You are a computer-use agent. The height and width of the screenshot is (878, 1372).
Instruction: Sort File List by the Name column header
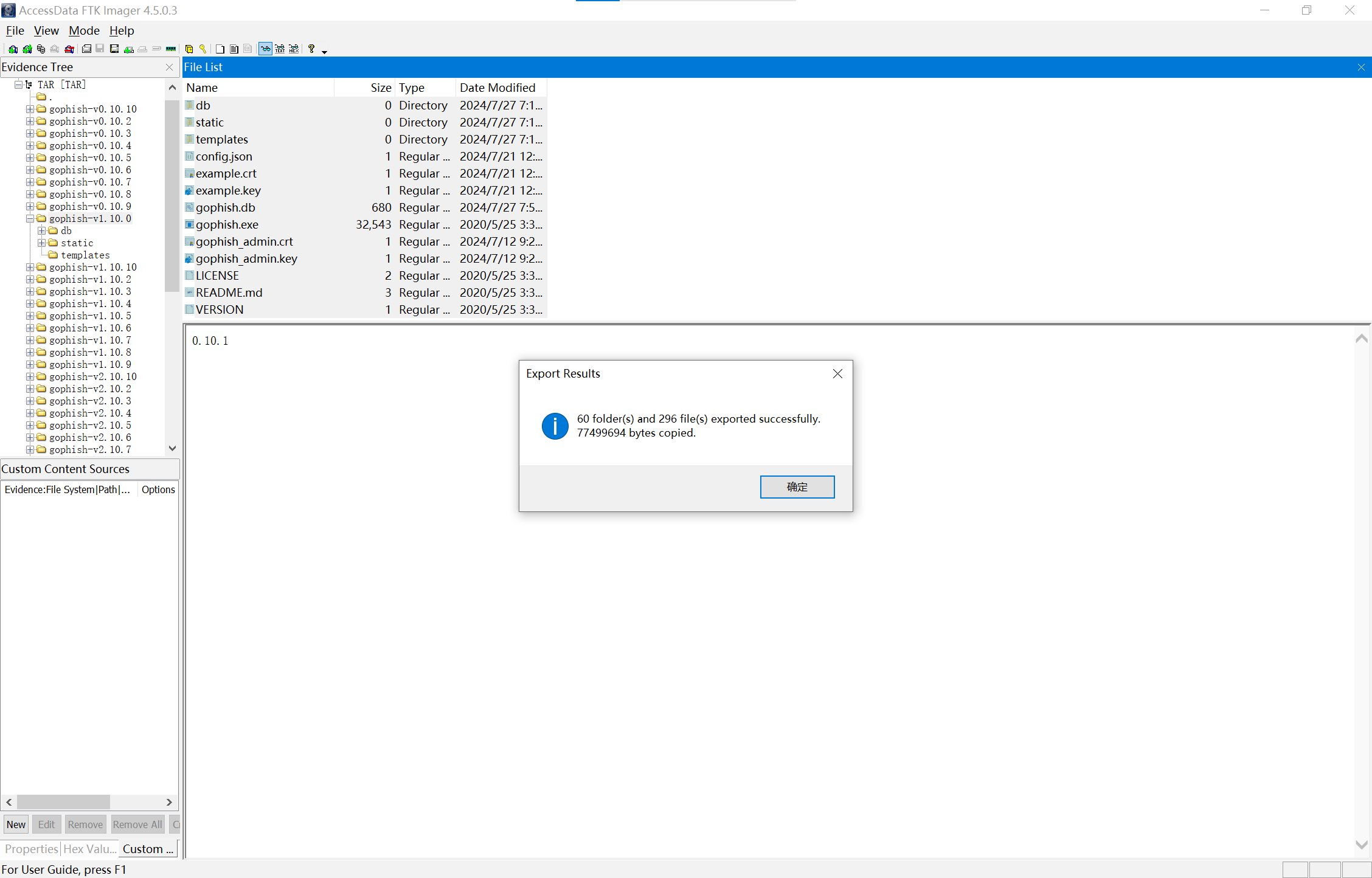click(x=258, y=88)
